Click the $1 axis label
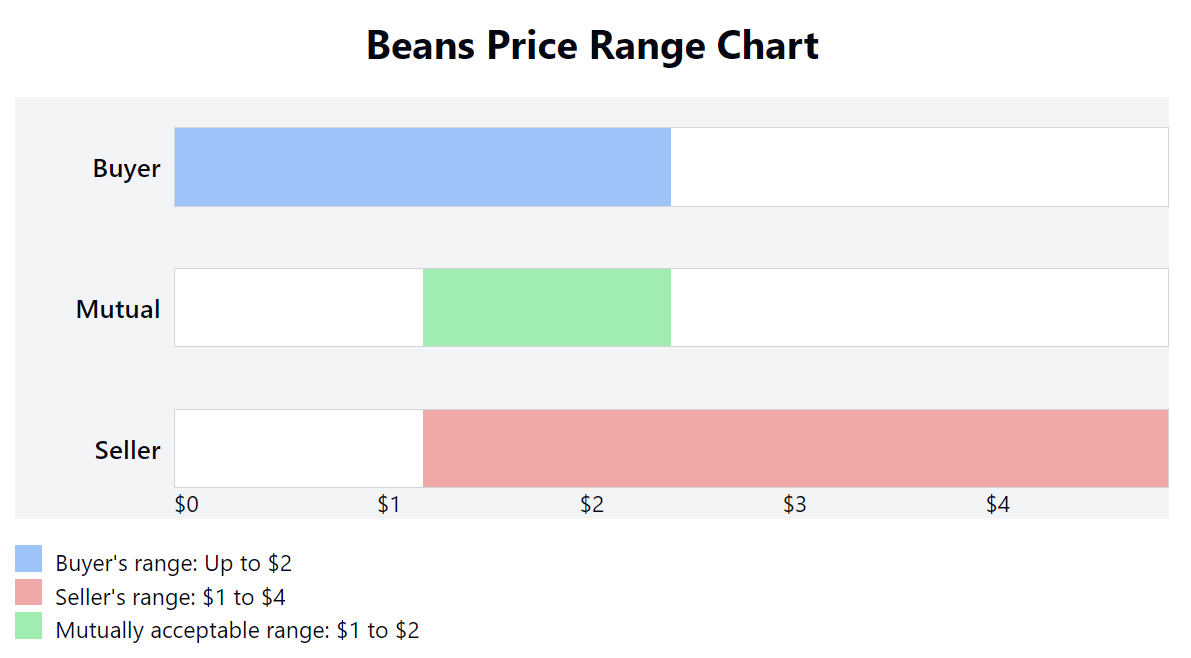Image resolution: width=1191 pixels, height=658 pixels. pos(389,505)
